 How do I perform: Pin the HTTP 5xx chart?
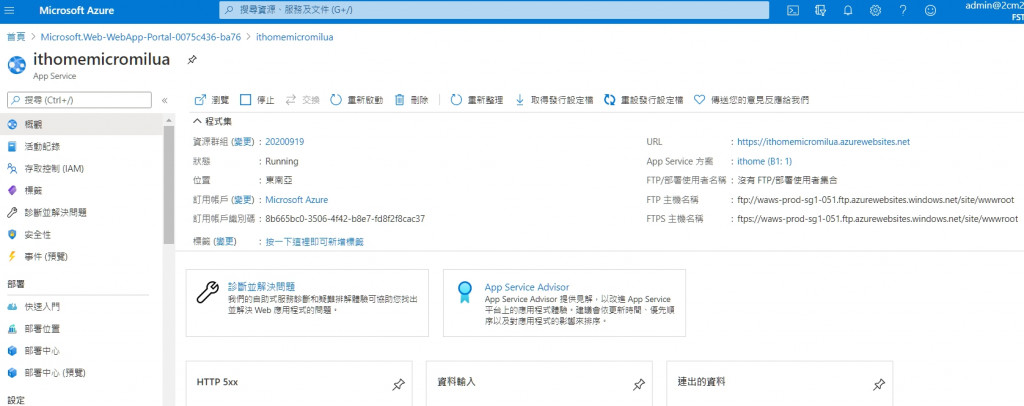(398, 385)
